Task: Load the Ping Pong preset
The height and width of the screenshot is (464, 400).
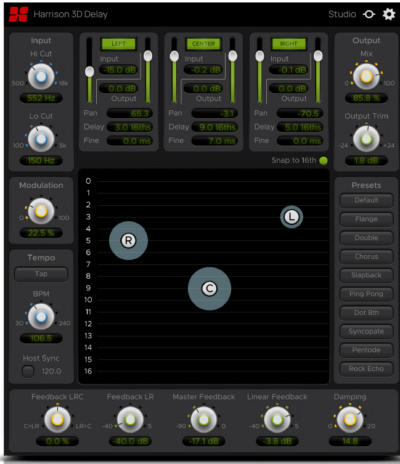Action: 366,294
